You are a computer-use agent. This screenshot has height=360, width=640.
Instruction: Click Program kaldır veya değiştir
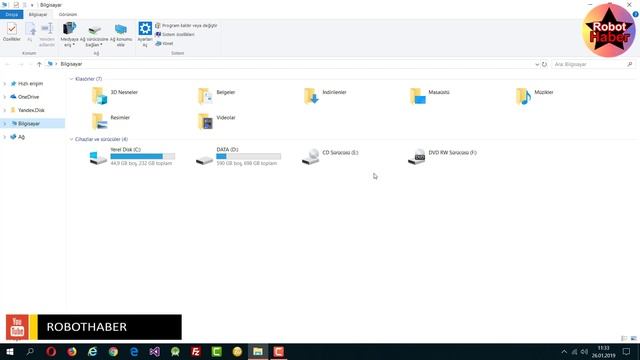coord(186,25)
